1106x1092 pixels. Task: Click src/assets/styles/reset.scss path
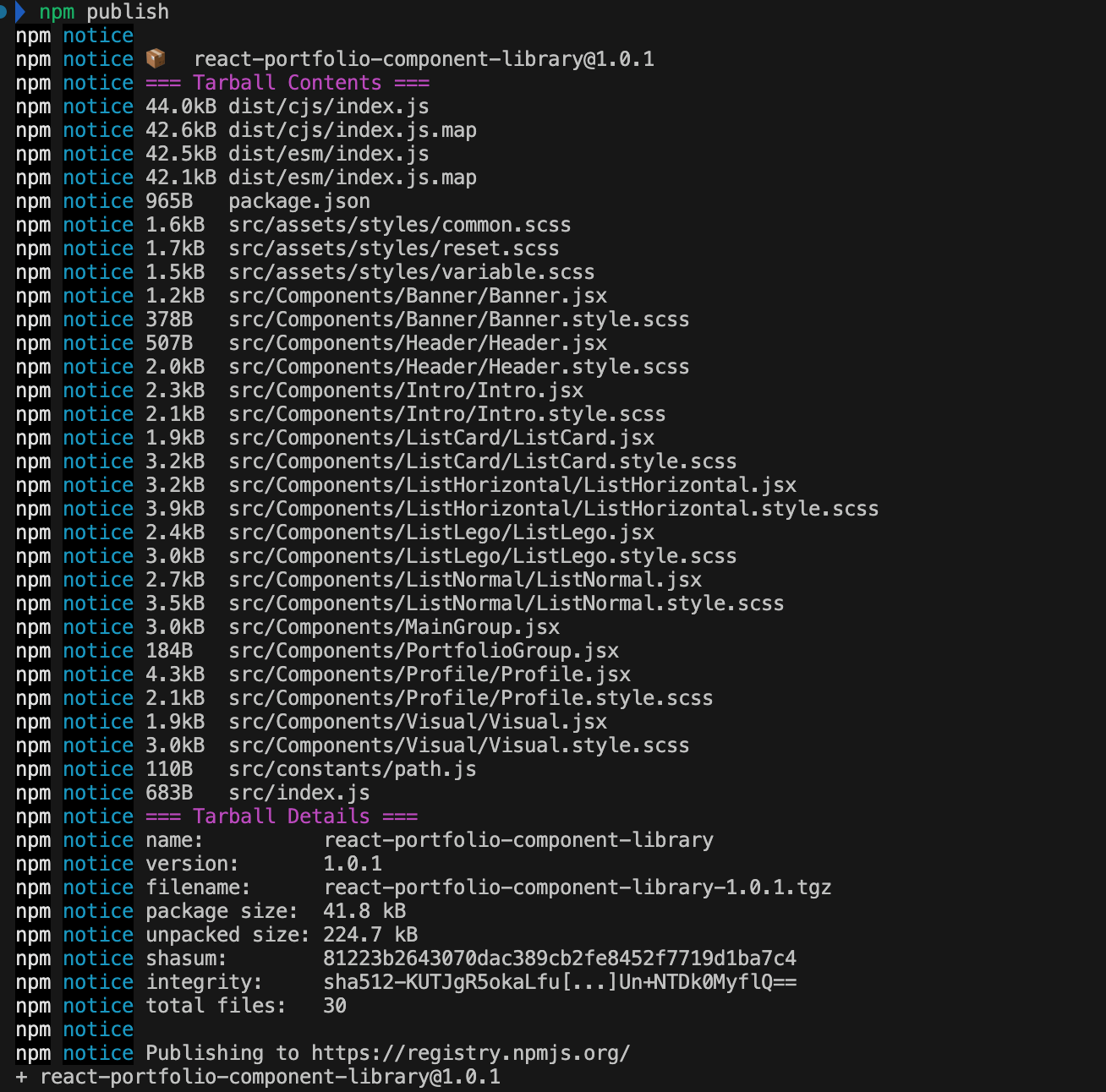pos(394,248)
